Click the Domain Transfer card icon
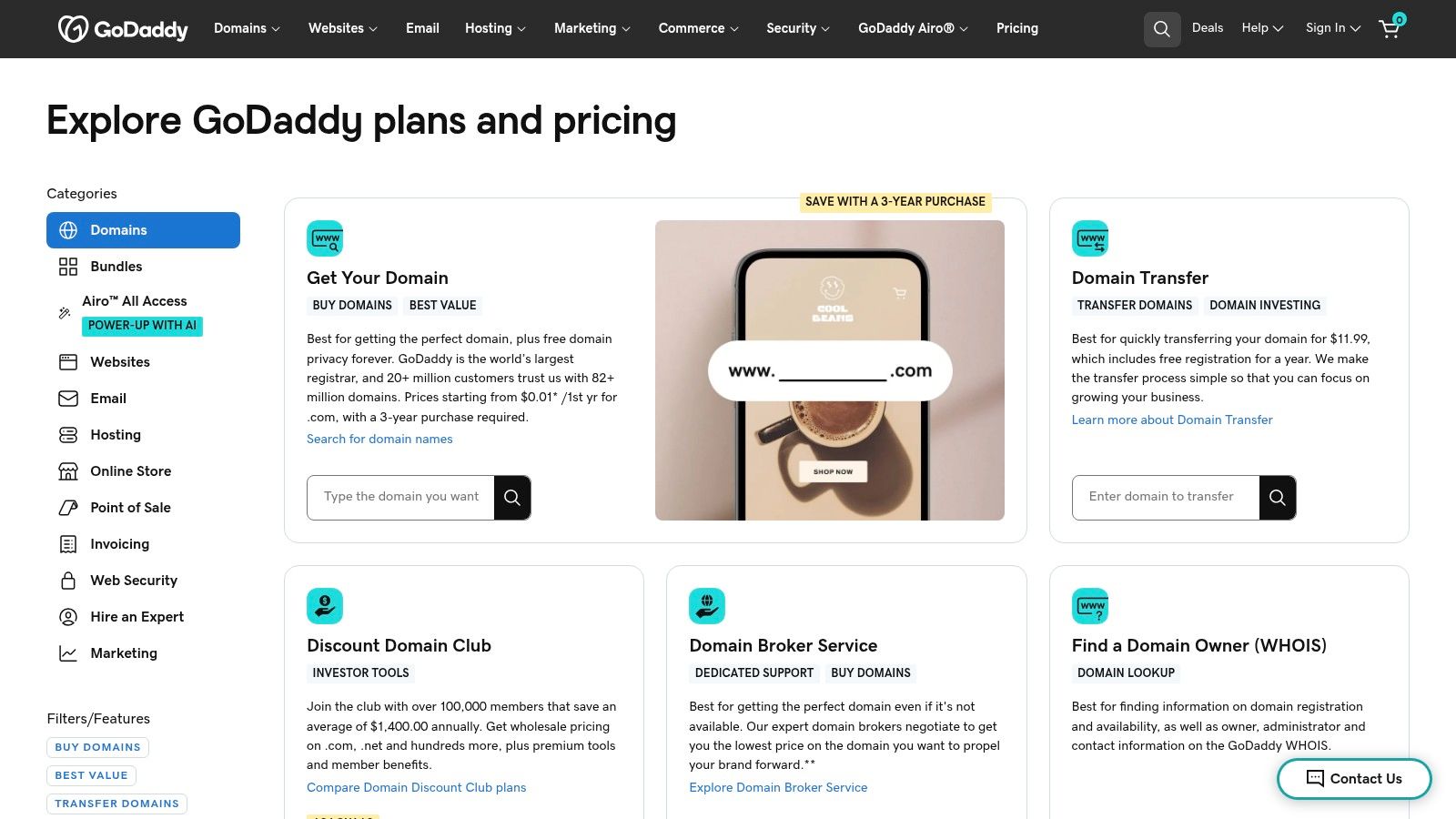The image size is (1456, 819). click(1090, 238)
